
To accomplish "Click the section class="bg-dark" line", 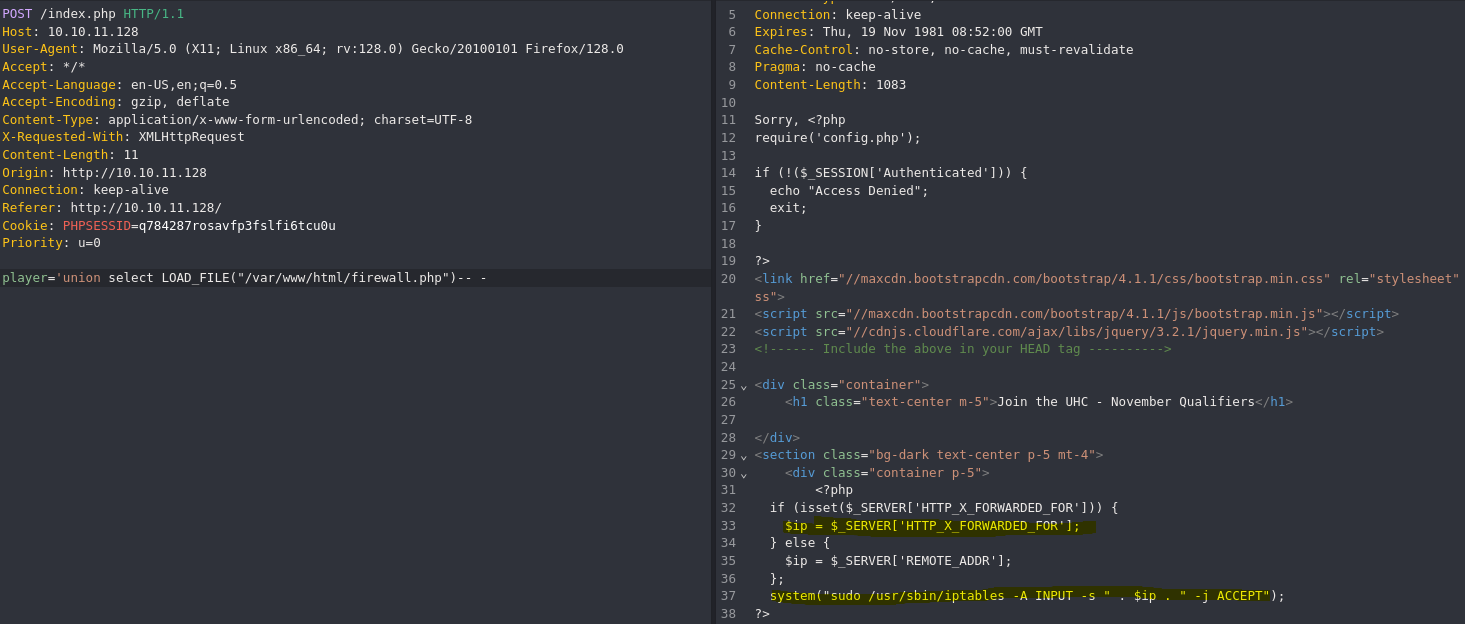I will tap(929, 455).
